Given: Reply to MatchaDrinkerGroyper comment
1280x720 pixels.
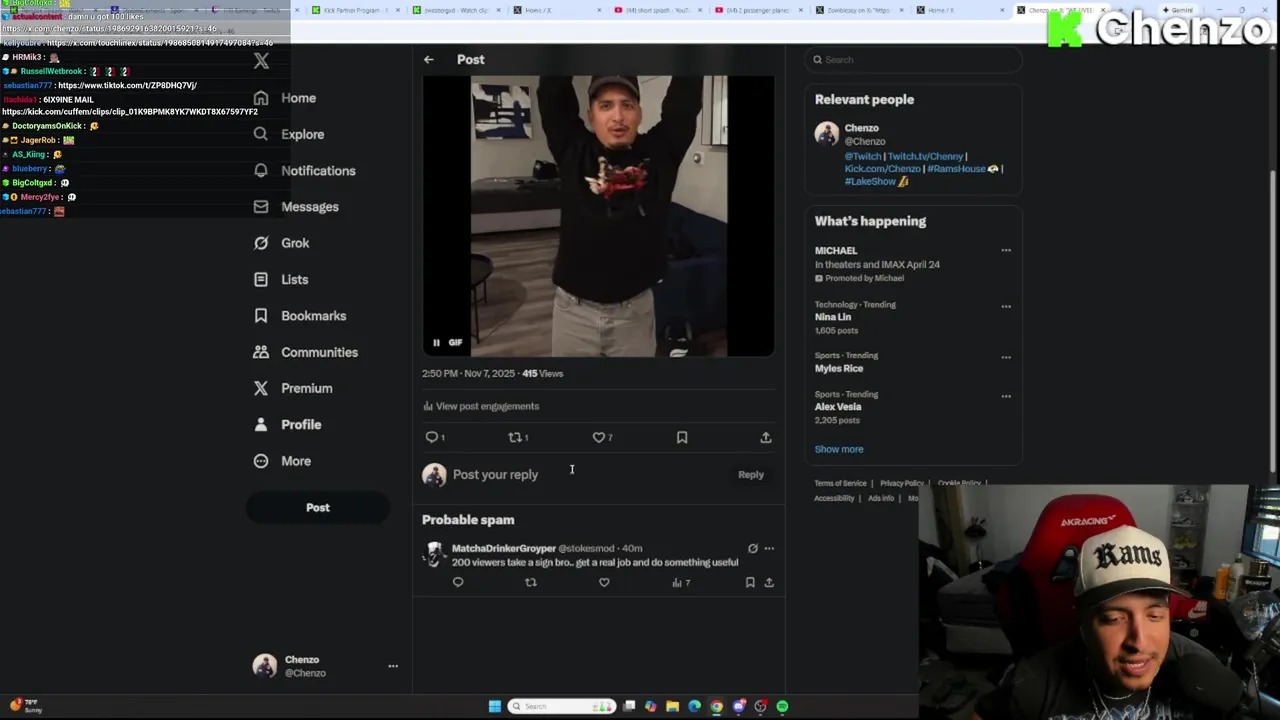Looking at the screenshot, I should pyautogui.click(x=458, y=582).
